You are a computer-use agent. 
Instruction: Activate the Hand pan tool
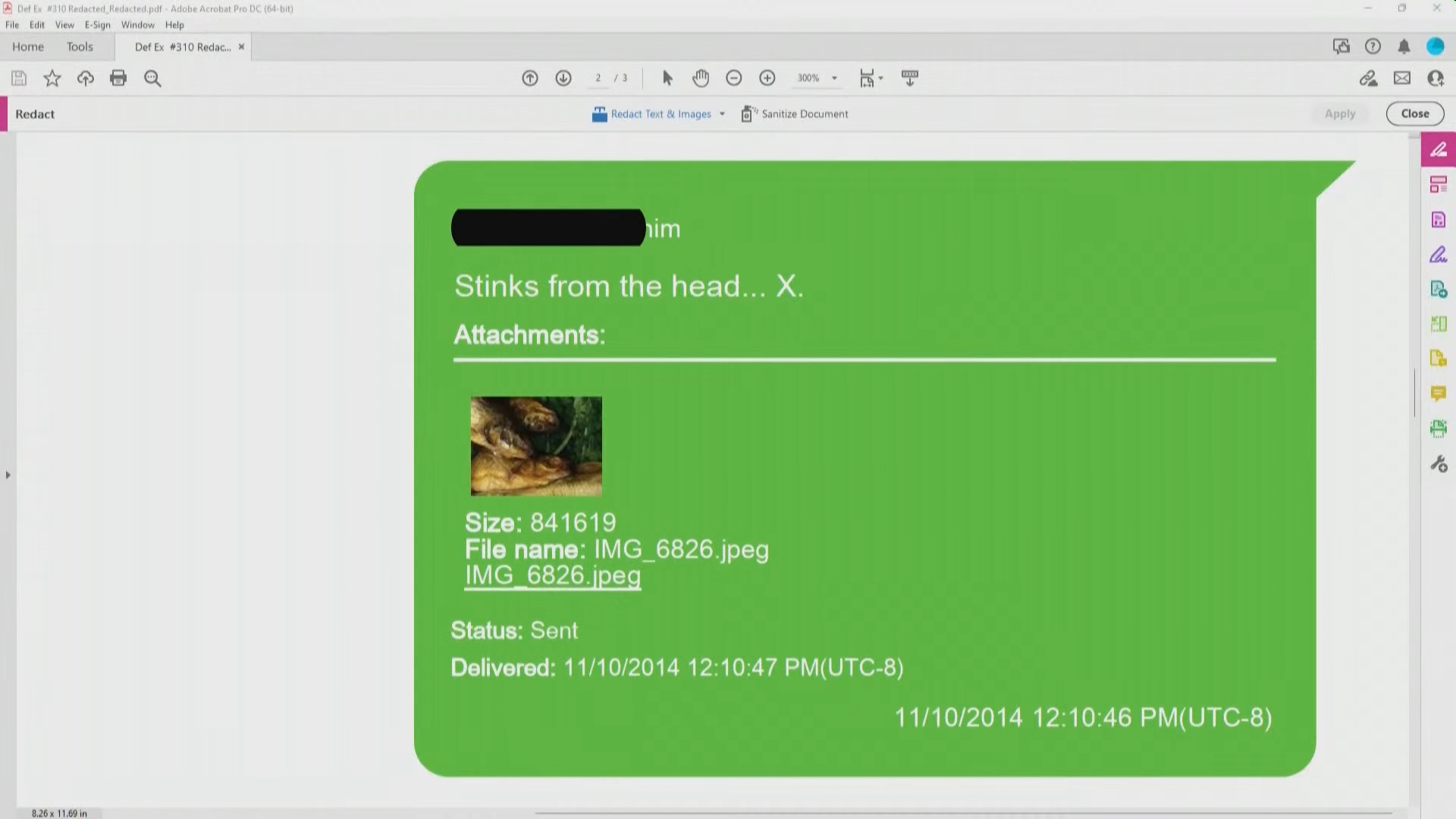coord(701,78)
